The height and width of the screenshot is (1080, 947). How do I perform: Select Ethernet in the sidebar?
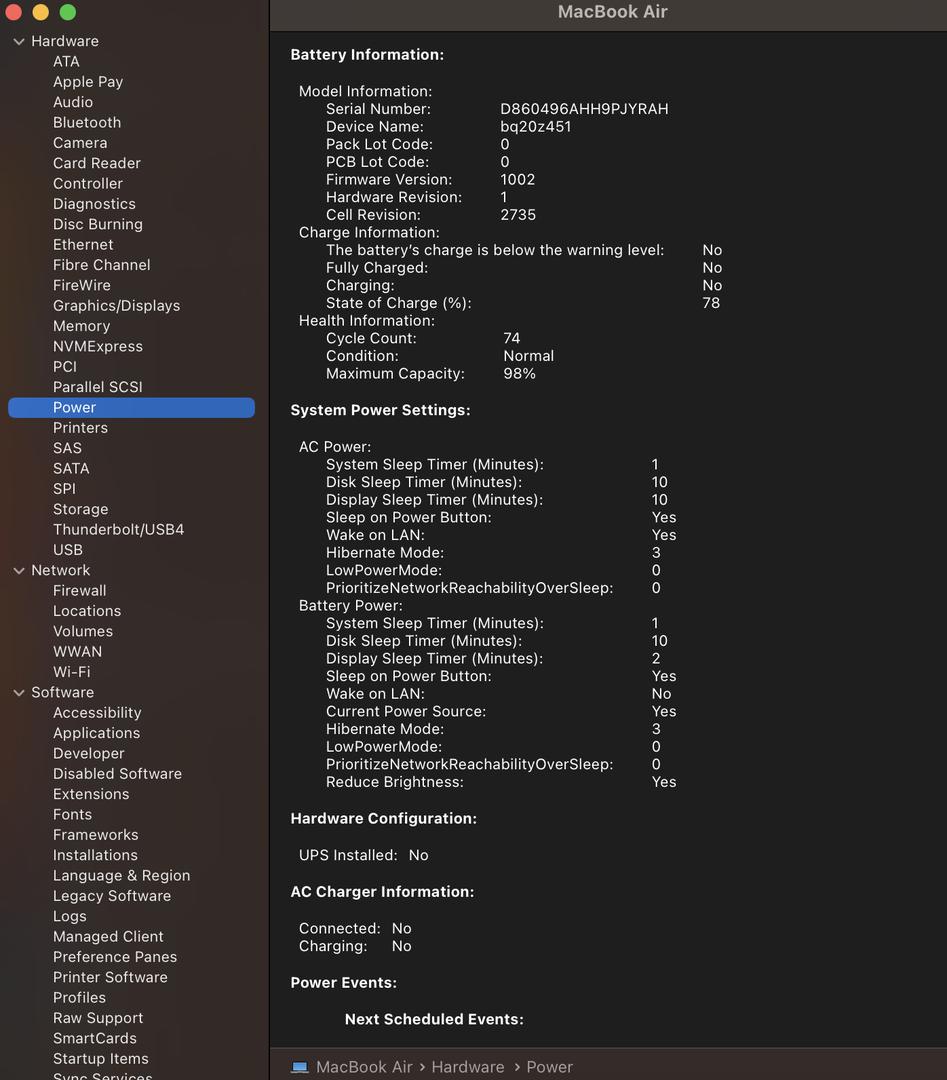point(83,245)
